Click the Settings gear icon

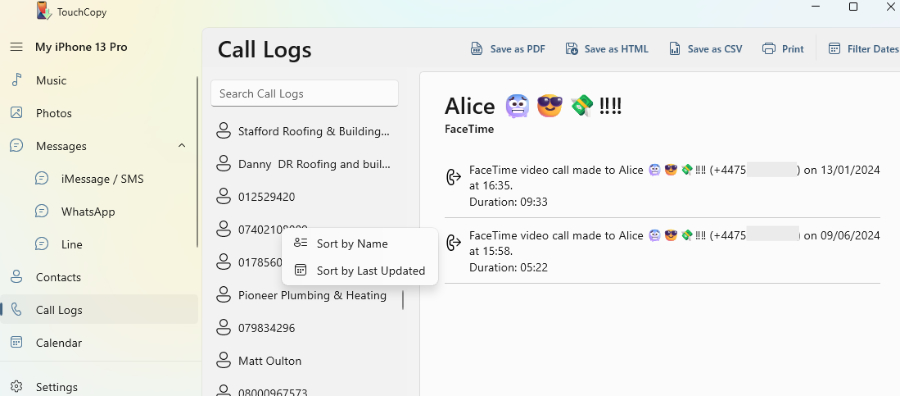[x=17, y=387]
